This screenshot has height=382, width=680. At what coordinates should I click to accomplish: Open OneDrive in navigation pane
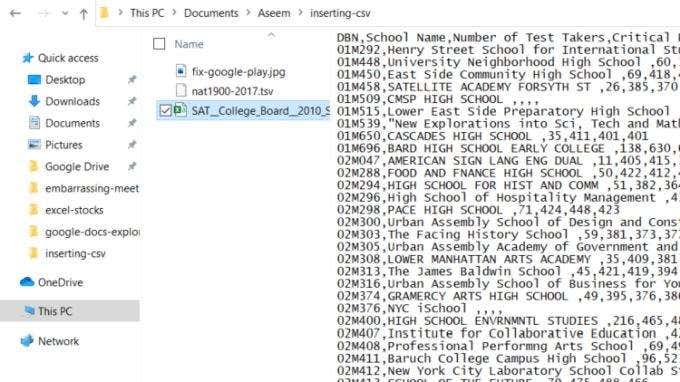(60, 283)
